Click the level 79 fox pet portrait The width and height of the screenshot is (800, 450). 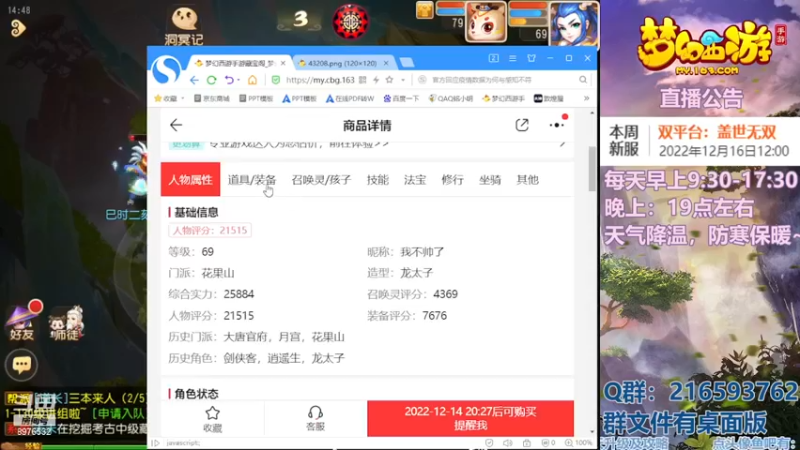pyautogui.click(x=486, y=22)
